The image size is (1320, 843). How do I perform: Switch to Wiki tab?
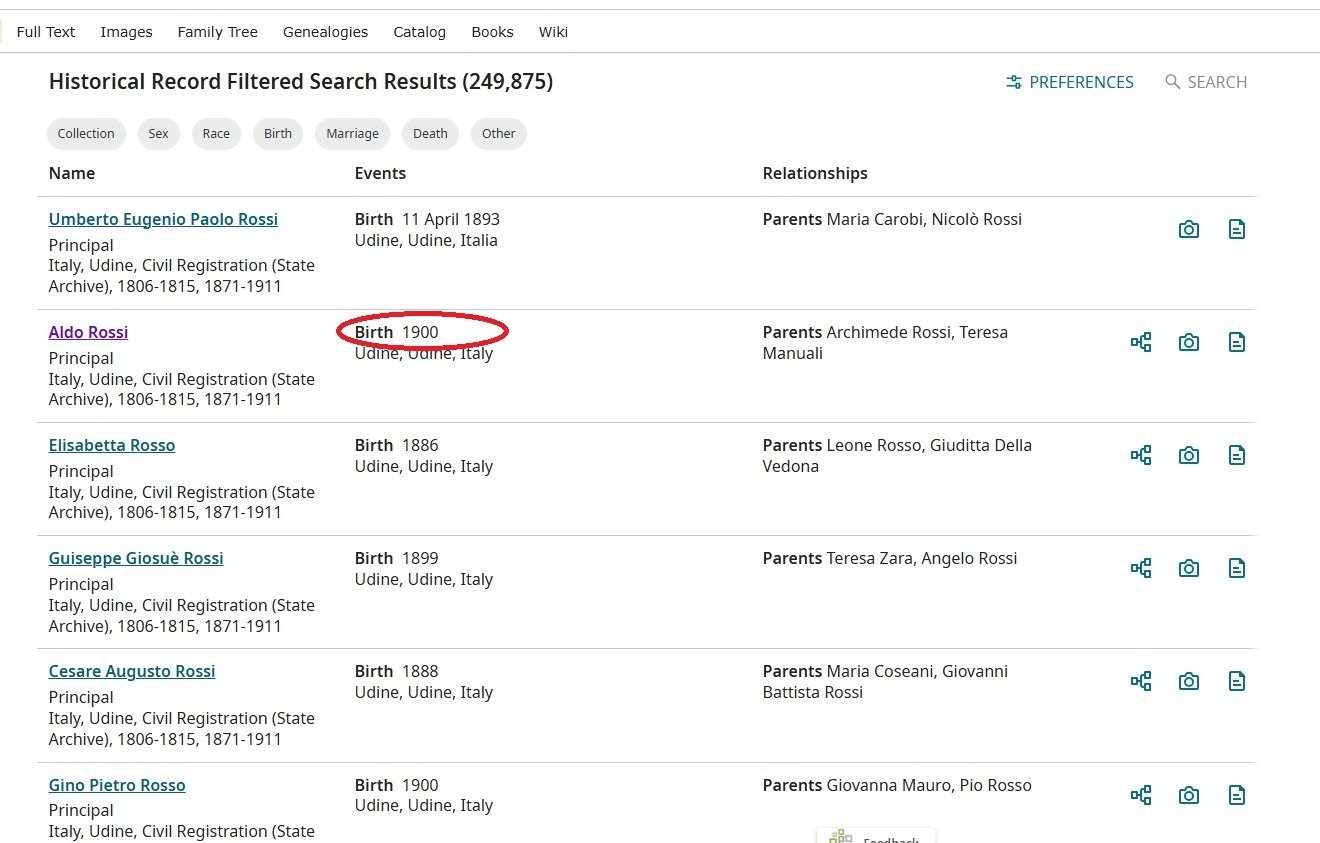click(x=553, y=32)
